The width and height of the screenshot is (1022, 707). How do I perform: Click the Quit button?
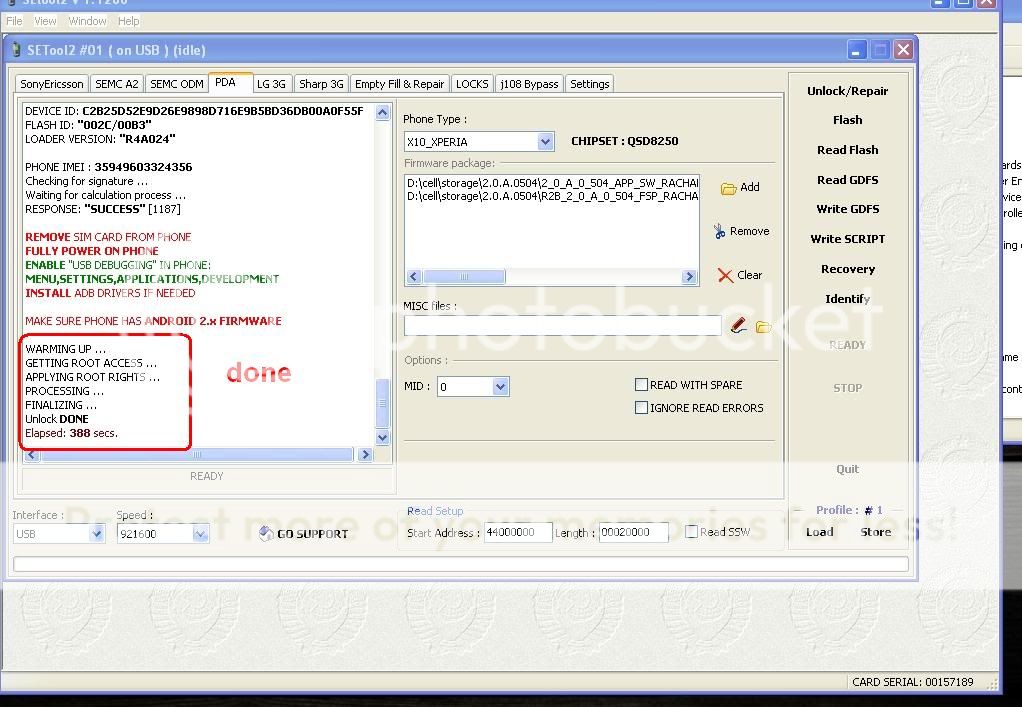(847, 469)
